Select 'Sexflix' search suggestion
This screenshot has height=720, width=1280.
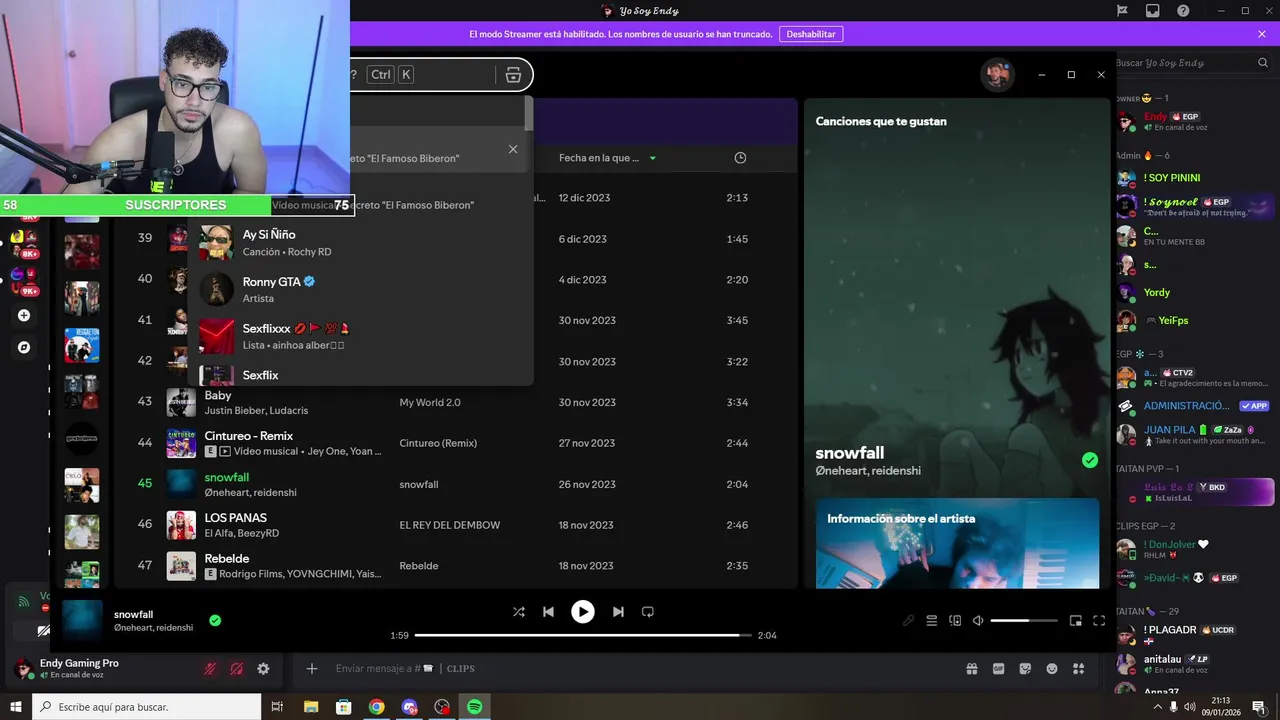(360, 374)
